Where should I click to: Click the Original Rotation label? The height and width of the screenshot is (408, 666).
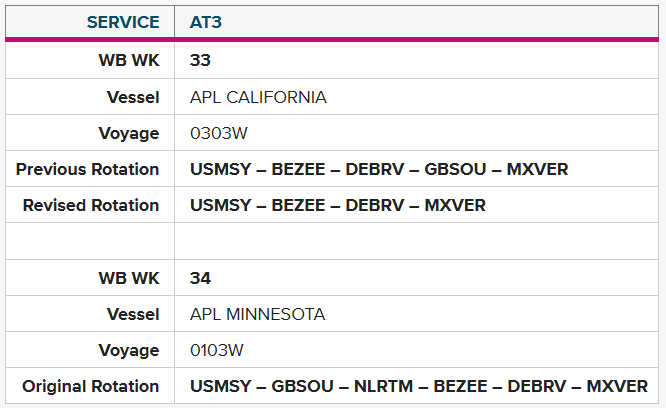(x=90, y=387)
